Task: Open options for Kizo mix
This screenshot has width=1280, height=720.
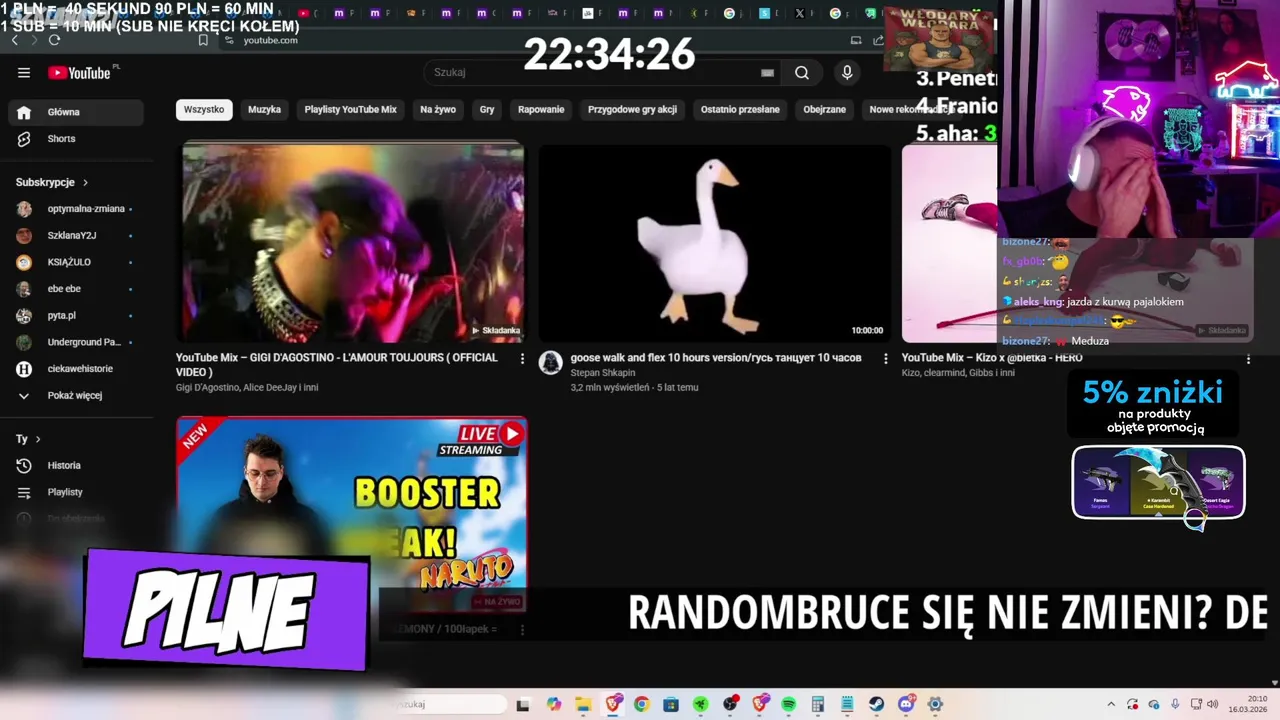Action: click(x=1248, y=358)
